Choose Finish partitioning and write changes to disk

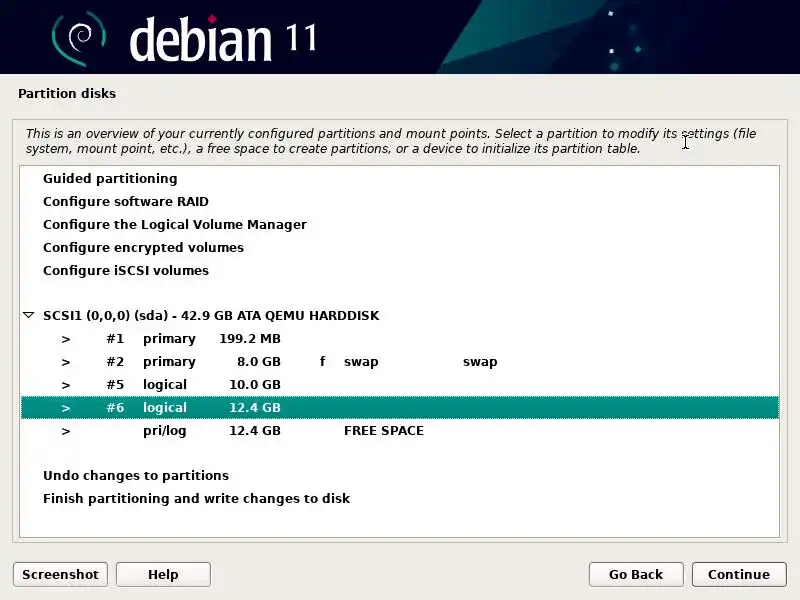pyautogui.click(x=196, y=498)
